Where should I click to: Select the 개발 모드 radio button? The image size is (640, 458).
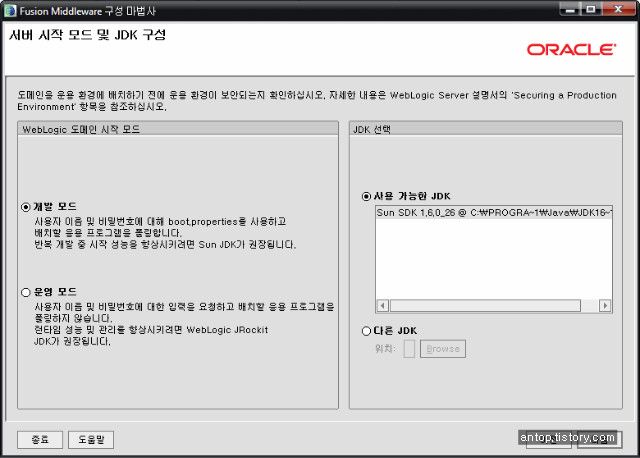[26, 207]
